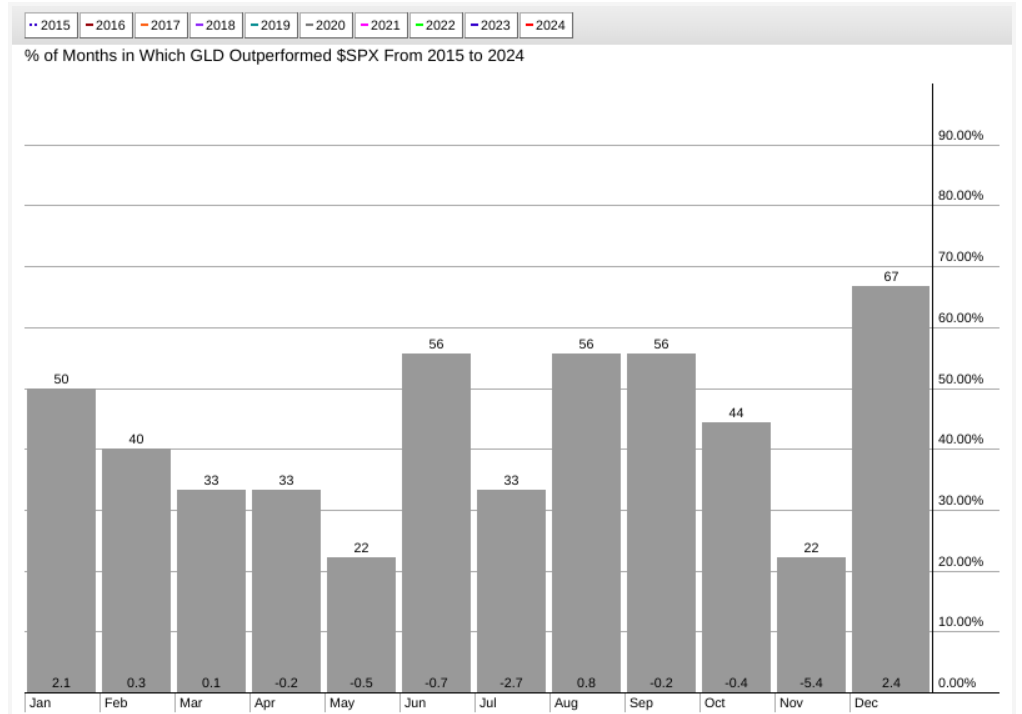Click the April bar in the chart
The width and height of the screenshot is (1022, 714).
coord(286,591)
